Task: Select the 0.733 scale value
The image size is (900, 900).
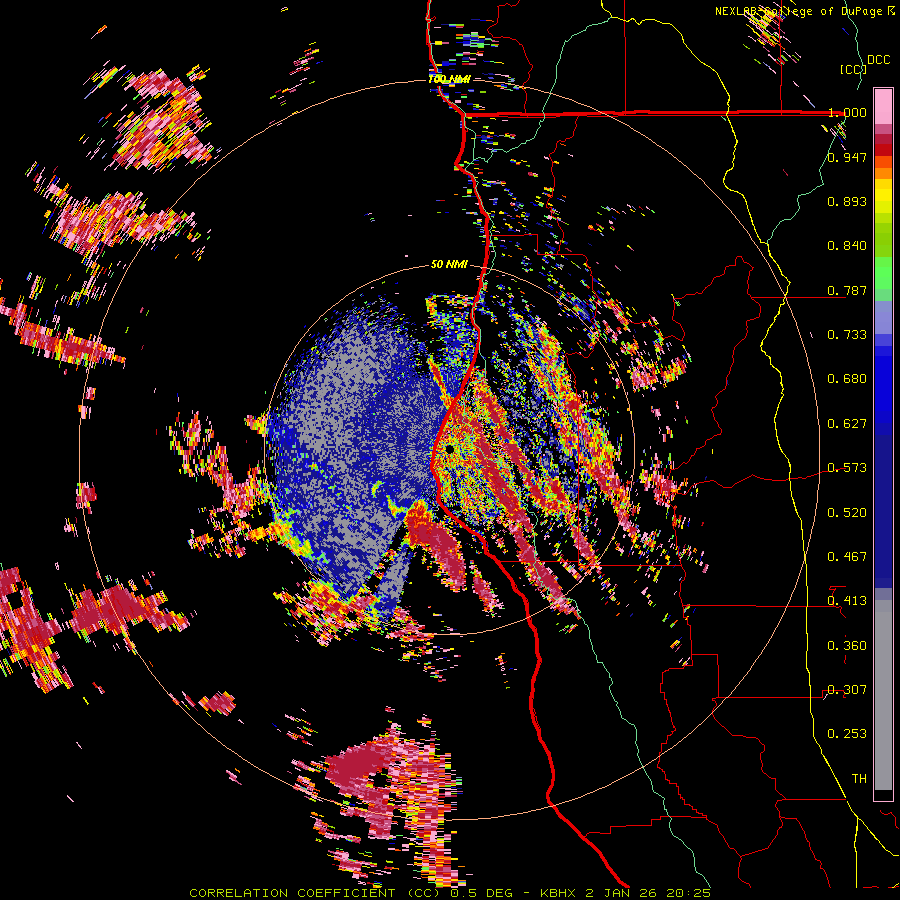Action: (847, 335)
